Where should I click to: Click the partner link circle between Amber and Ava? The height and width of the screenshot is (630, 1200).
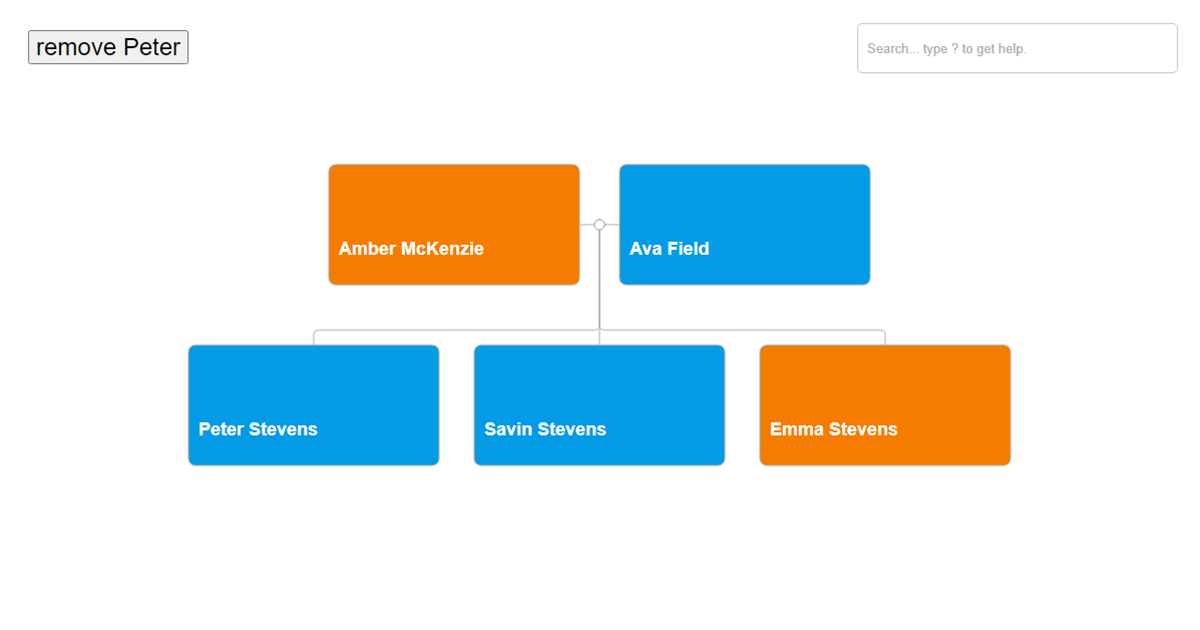pos(599,224)
